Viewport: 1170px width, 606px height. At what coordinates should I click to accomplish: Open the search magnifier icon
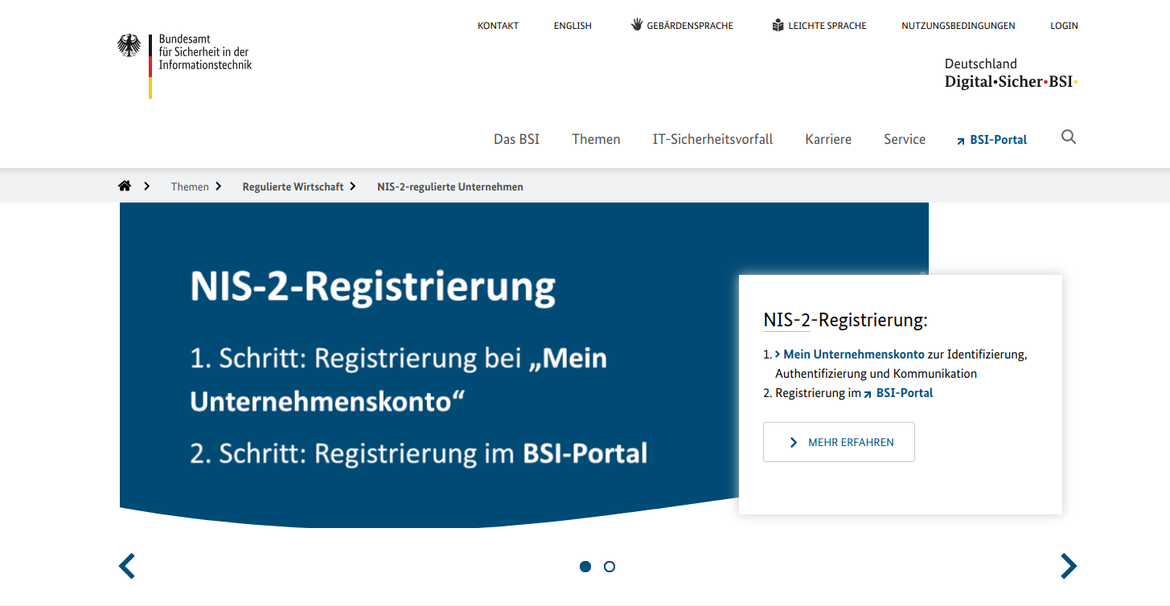(1068, 138)
